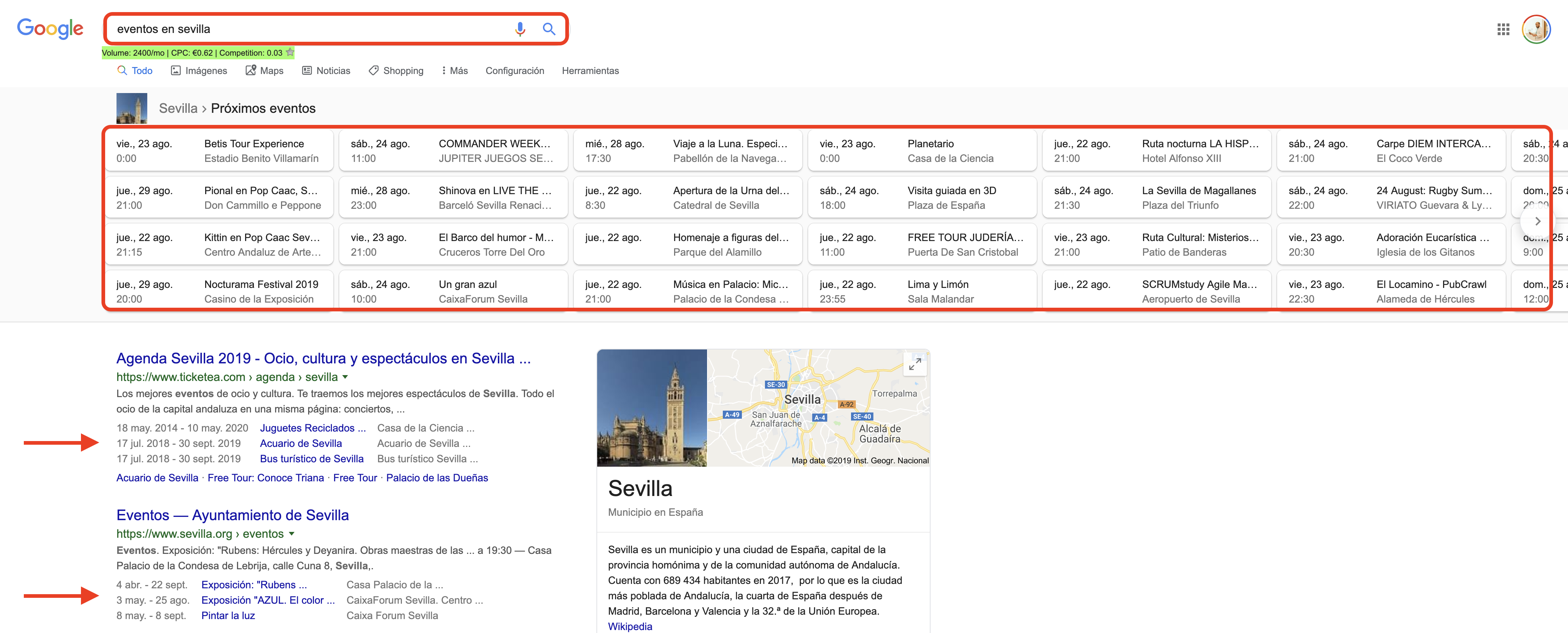This screenshot has width=1568, height=633.
Task: Open 'Eventos — Ayuntamiento de Sevilla' result
Action: 233,515
